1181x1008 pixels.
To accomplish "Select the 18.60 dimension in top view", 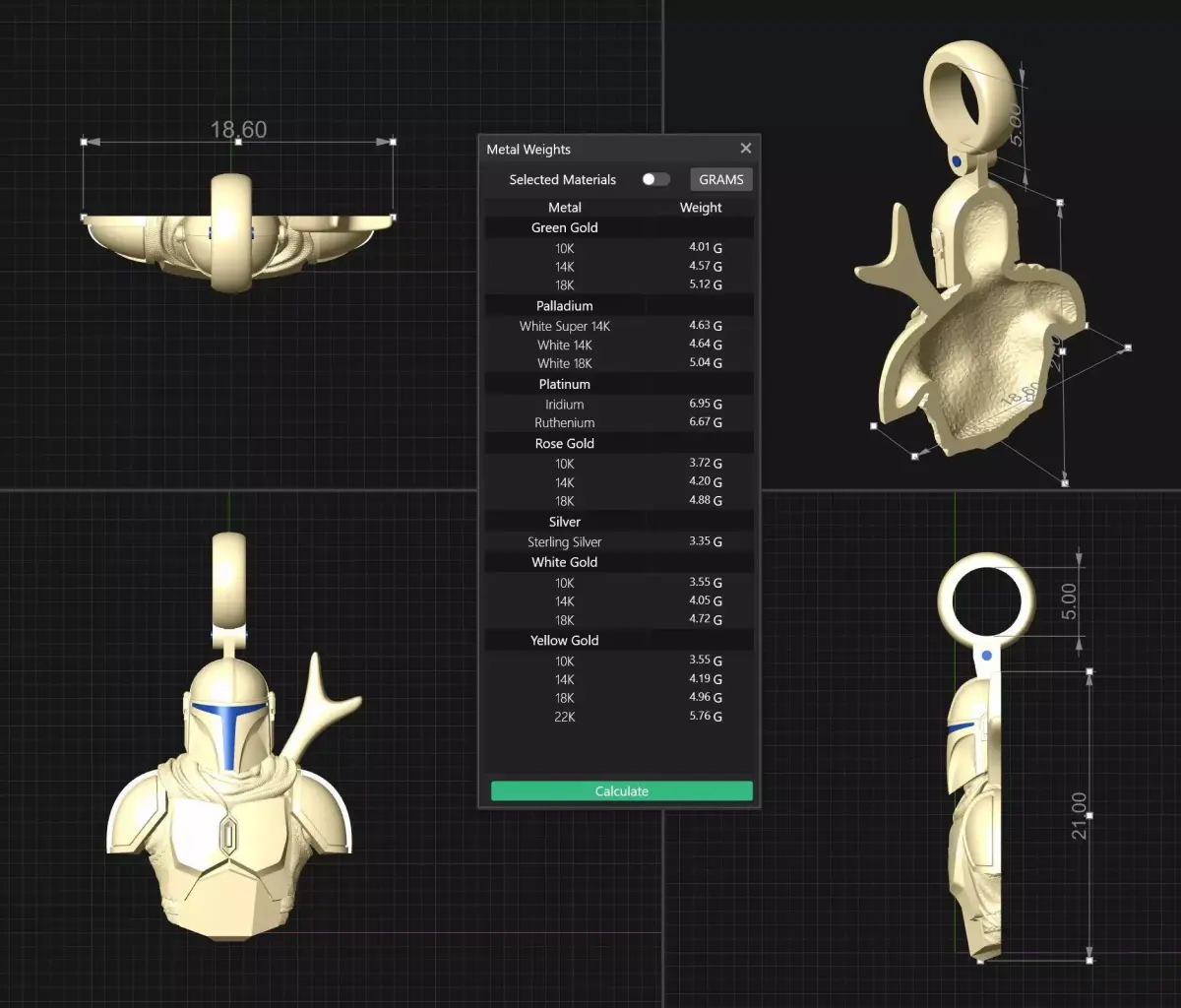I will click(238, 130).
